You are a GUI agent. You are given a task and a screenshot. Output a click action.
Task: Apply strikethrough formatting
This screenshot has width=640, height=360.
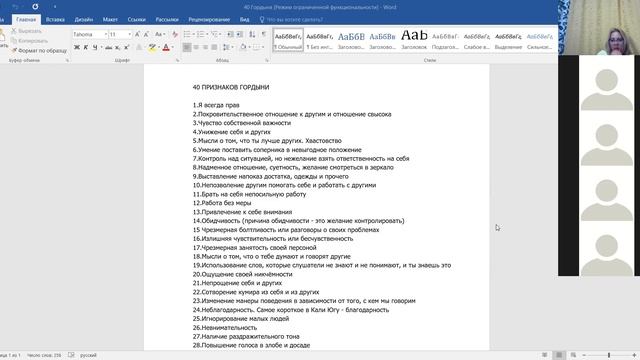coord(109,47)
